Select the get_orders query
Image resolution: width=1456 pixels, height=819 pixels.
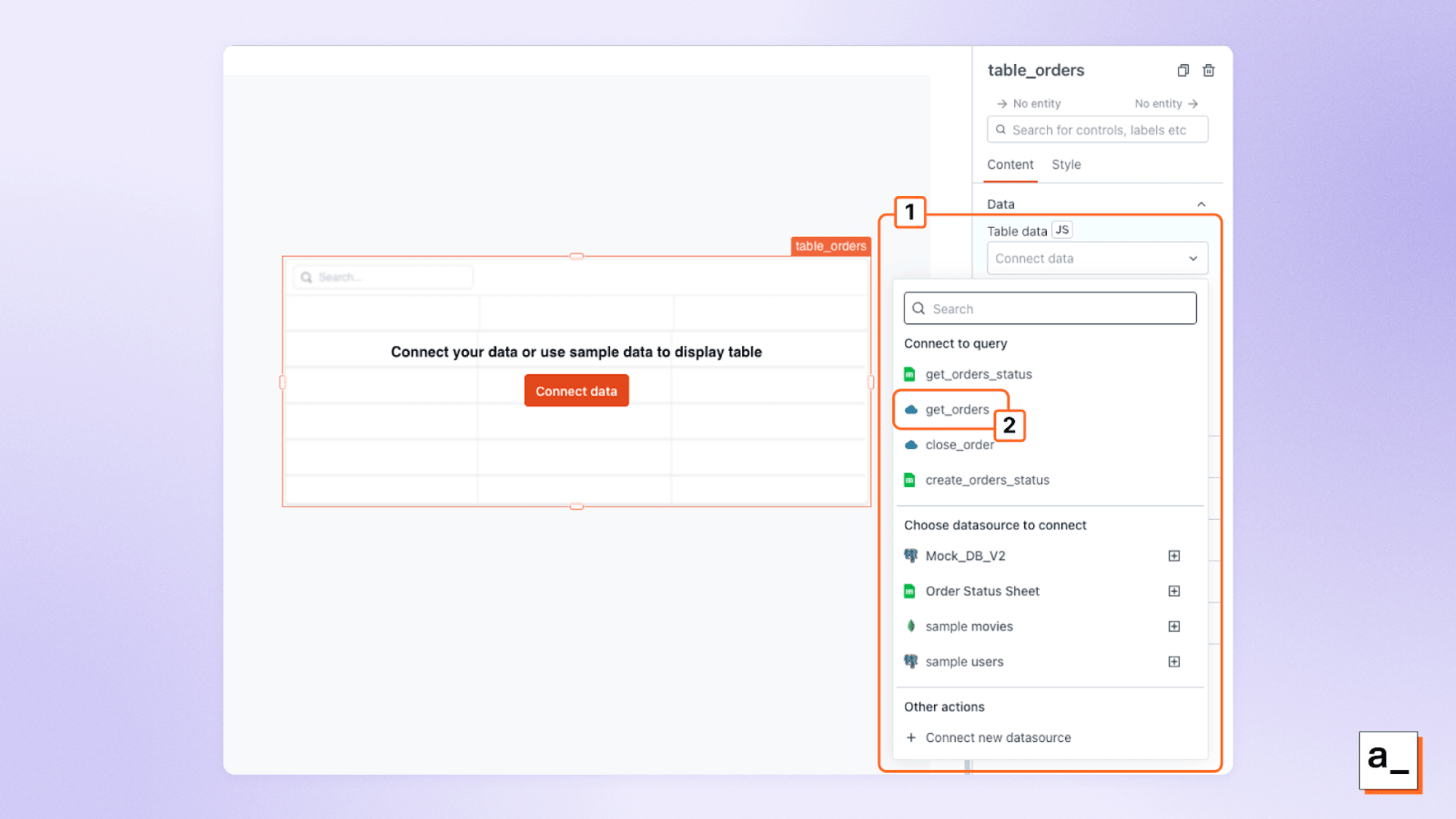click(957, 409)
